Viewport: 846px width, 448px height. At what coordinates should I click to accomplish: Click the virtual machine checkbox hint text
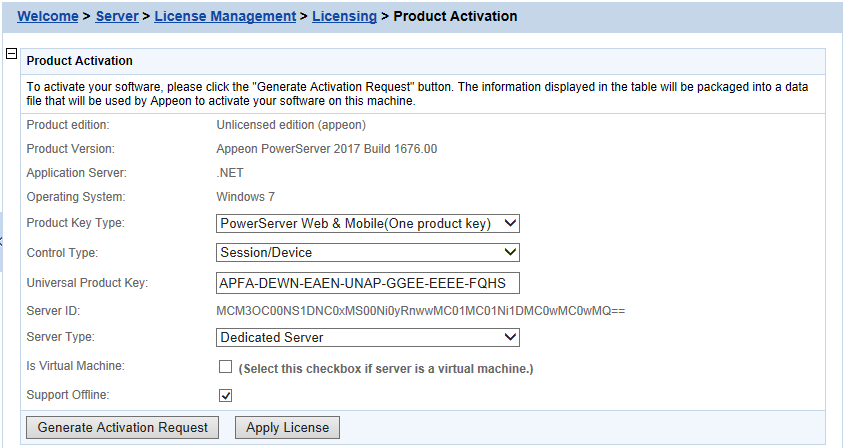click(x=386, y=369)
